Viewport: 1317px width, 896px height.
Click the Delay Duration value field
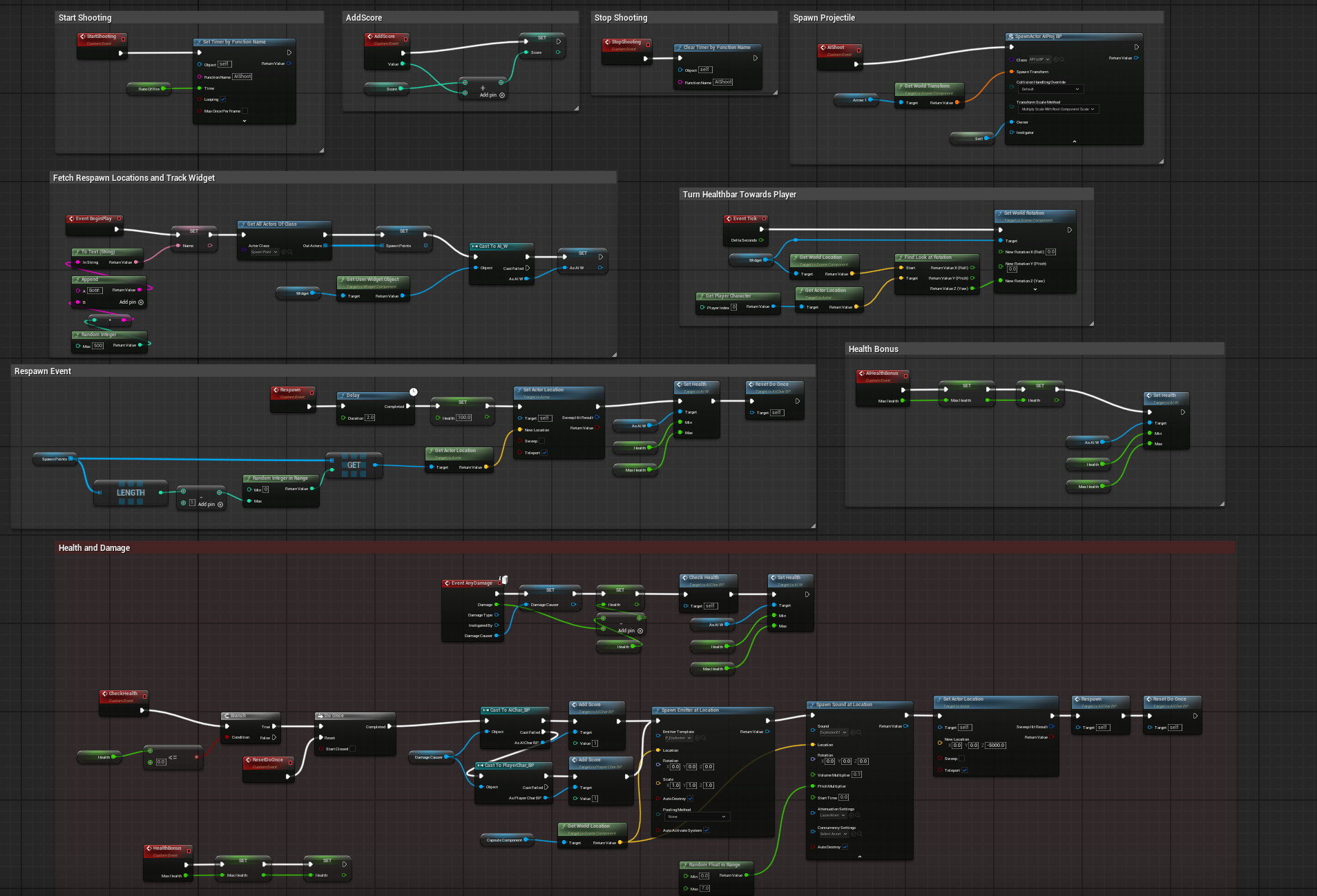click(370, 418)
